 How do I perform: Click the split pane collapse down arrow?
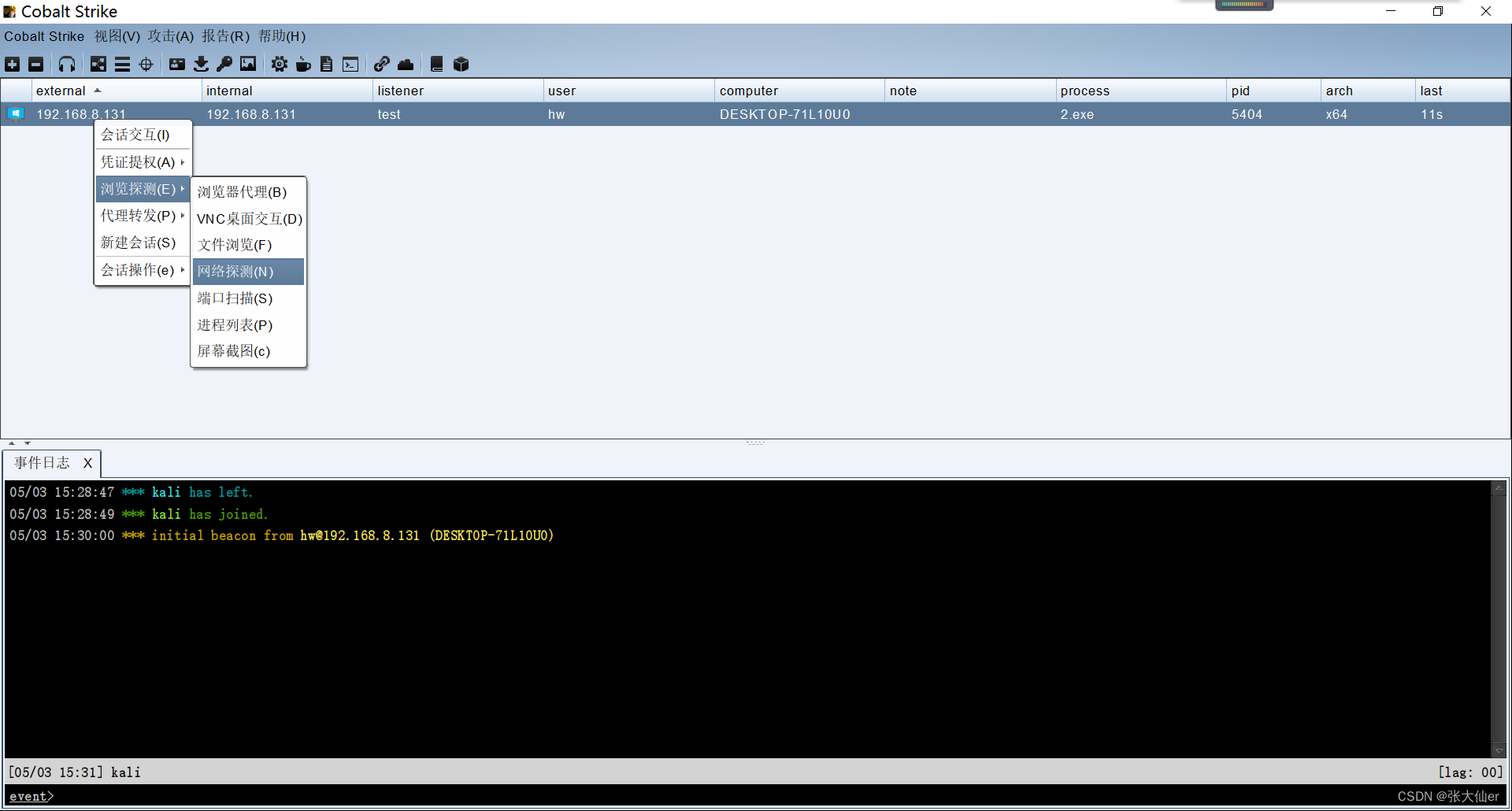28,443
